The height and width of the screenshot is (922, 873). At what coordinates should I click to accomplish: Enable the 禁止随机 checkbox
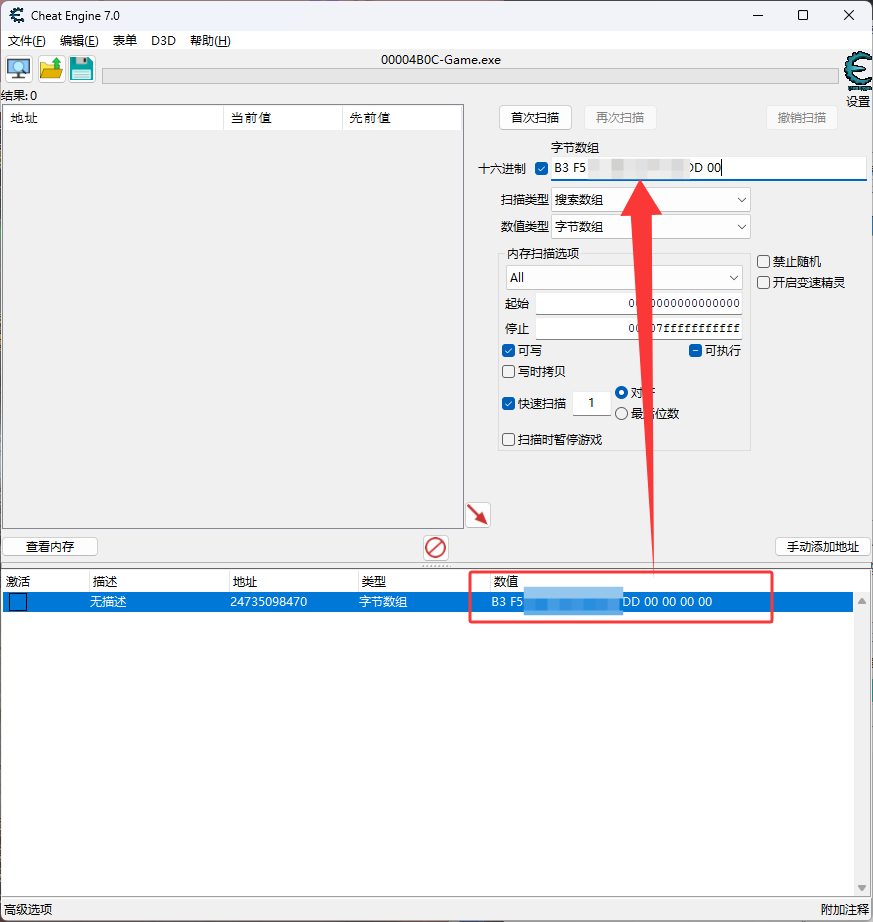pyautogui.click(x=763, y=262)
